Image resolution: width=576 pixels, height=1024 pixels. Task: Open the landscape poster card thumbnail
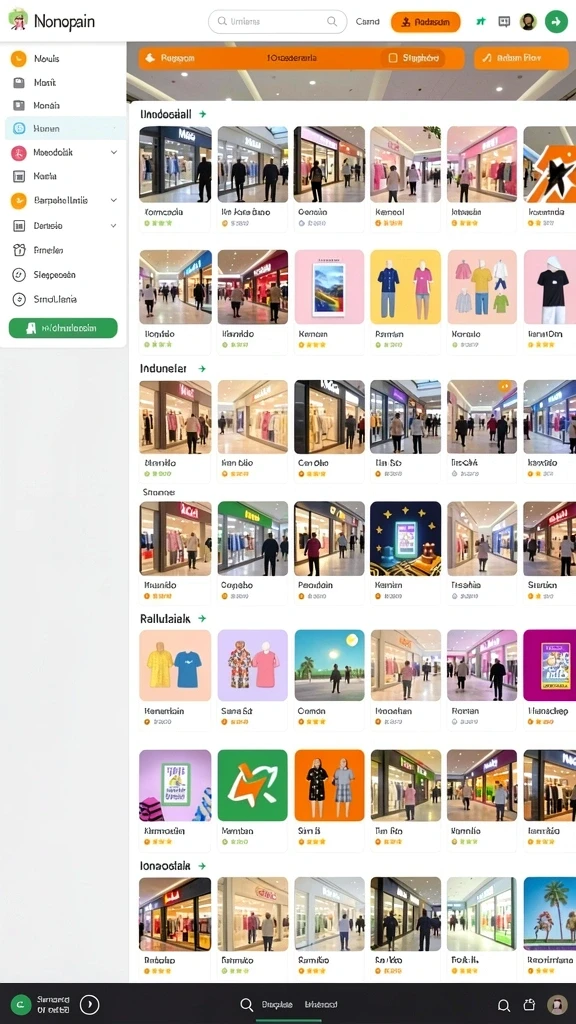point(329,287)
